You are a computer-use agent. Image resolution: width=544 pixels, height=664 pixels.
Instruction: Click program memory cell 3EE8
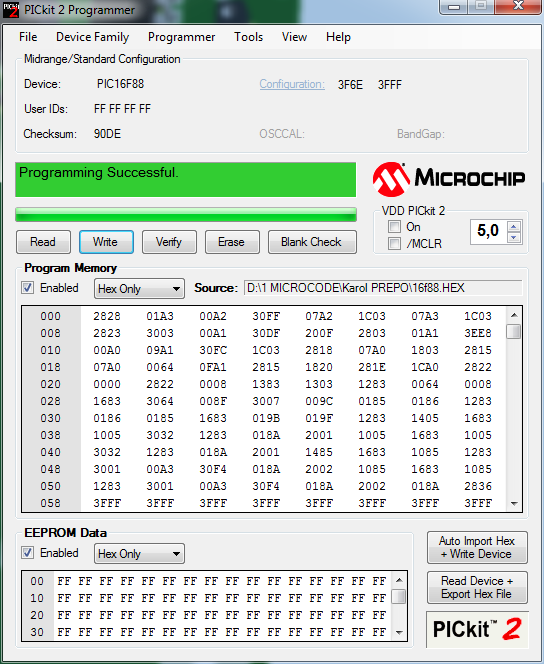(478, 333)
